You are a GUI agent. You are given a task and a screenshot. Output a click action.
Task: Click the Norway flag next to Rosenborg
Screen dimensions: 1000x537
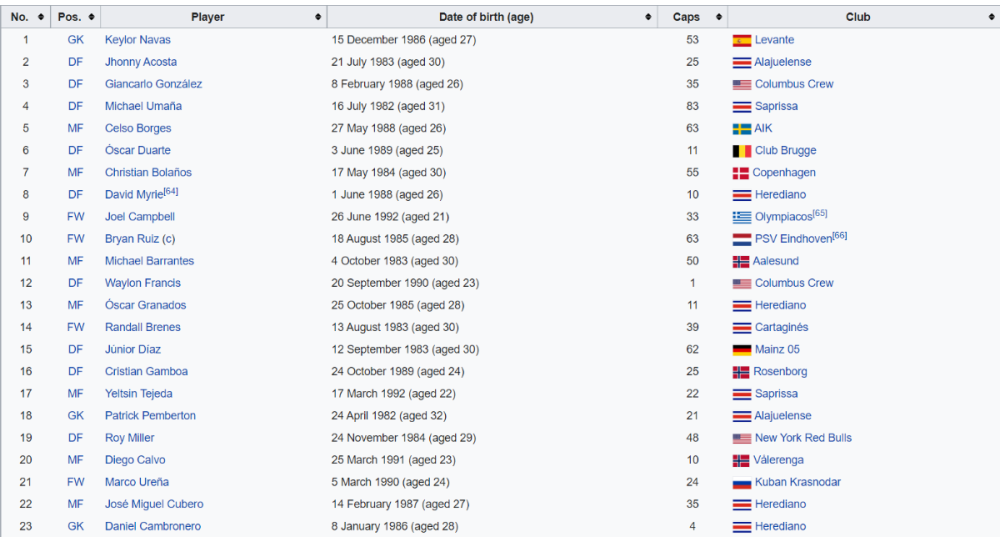coord(740,372)
